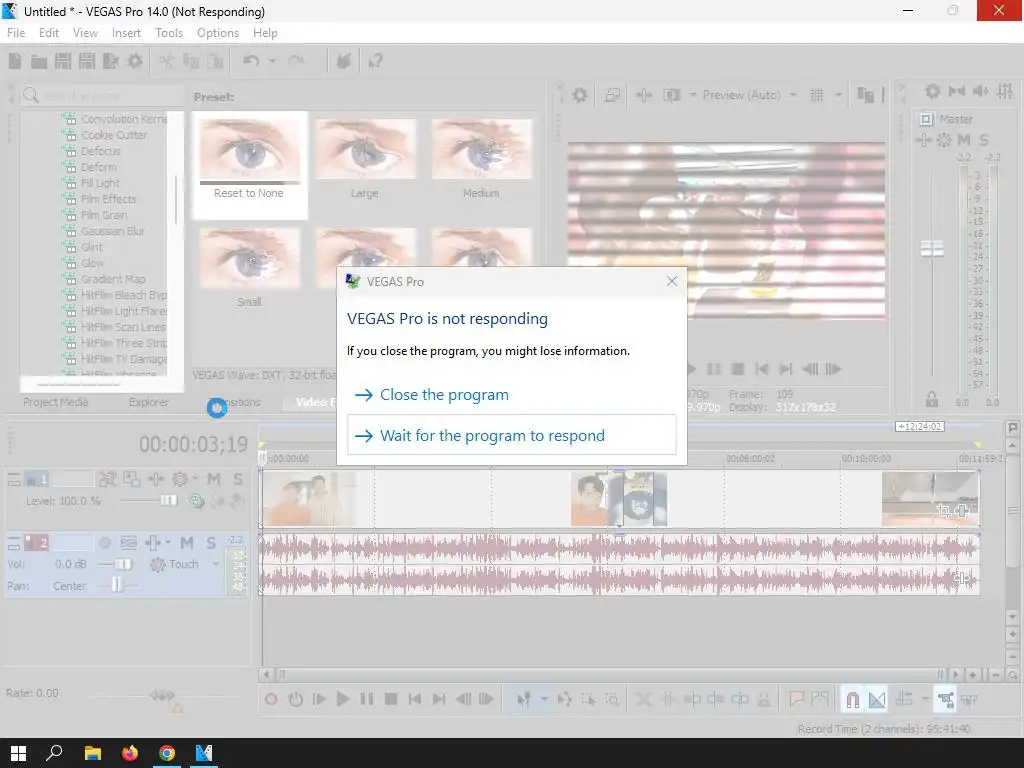1024x768 pixels.
Task: Click the plug-in search field
Action: tap(102, 95)
